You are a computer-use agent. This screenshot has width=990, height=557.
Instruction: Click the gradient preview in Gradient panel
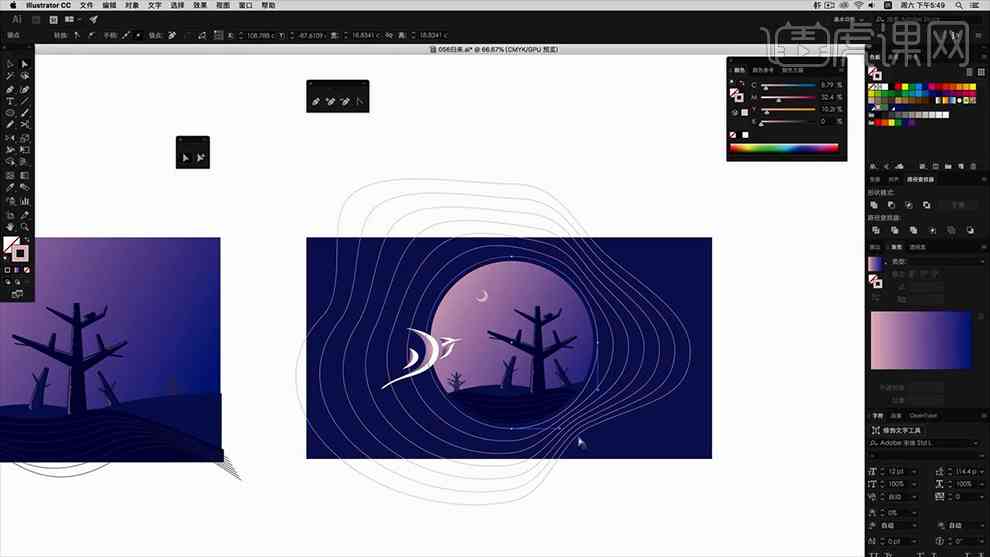click(x=921, y=340)
